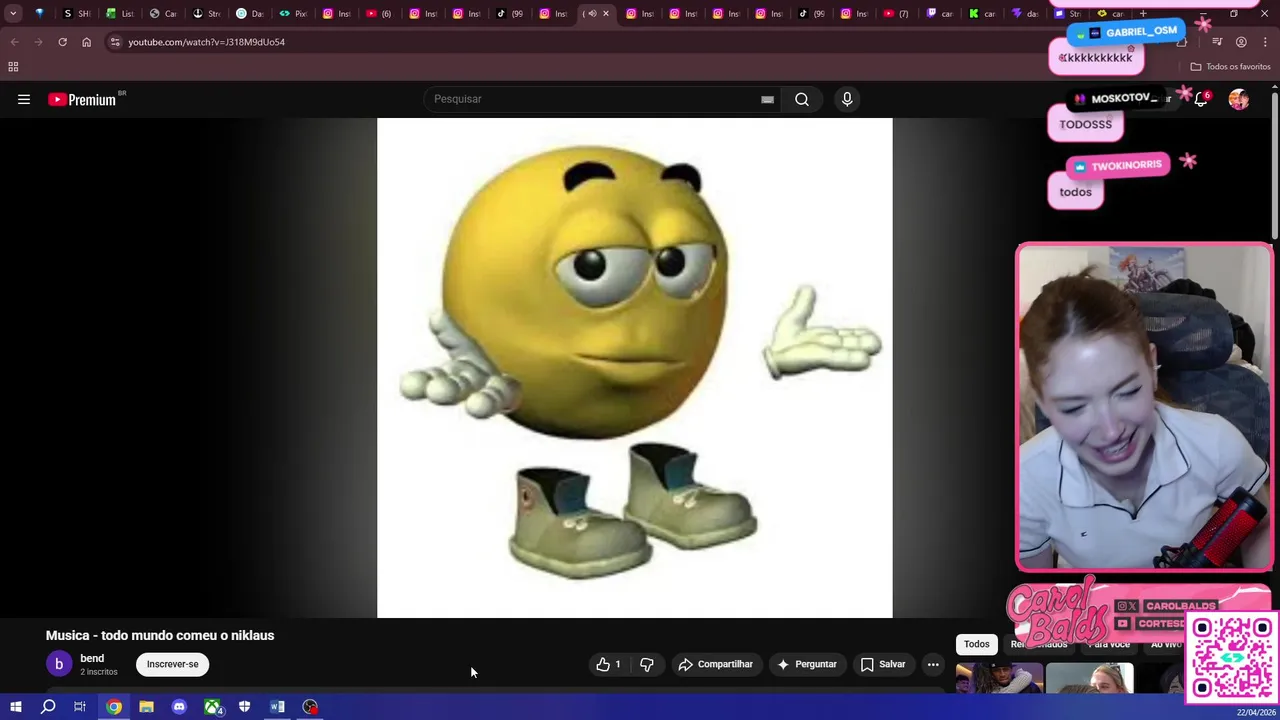Image resolution: width=1280 pixels, height=720 pixels.
Task: Open second recommended video thumbnail with blonde person
Action: pyautogui.click(x=1090, y=678)
